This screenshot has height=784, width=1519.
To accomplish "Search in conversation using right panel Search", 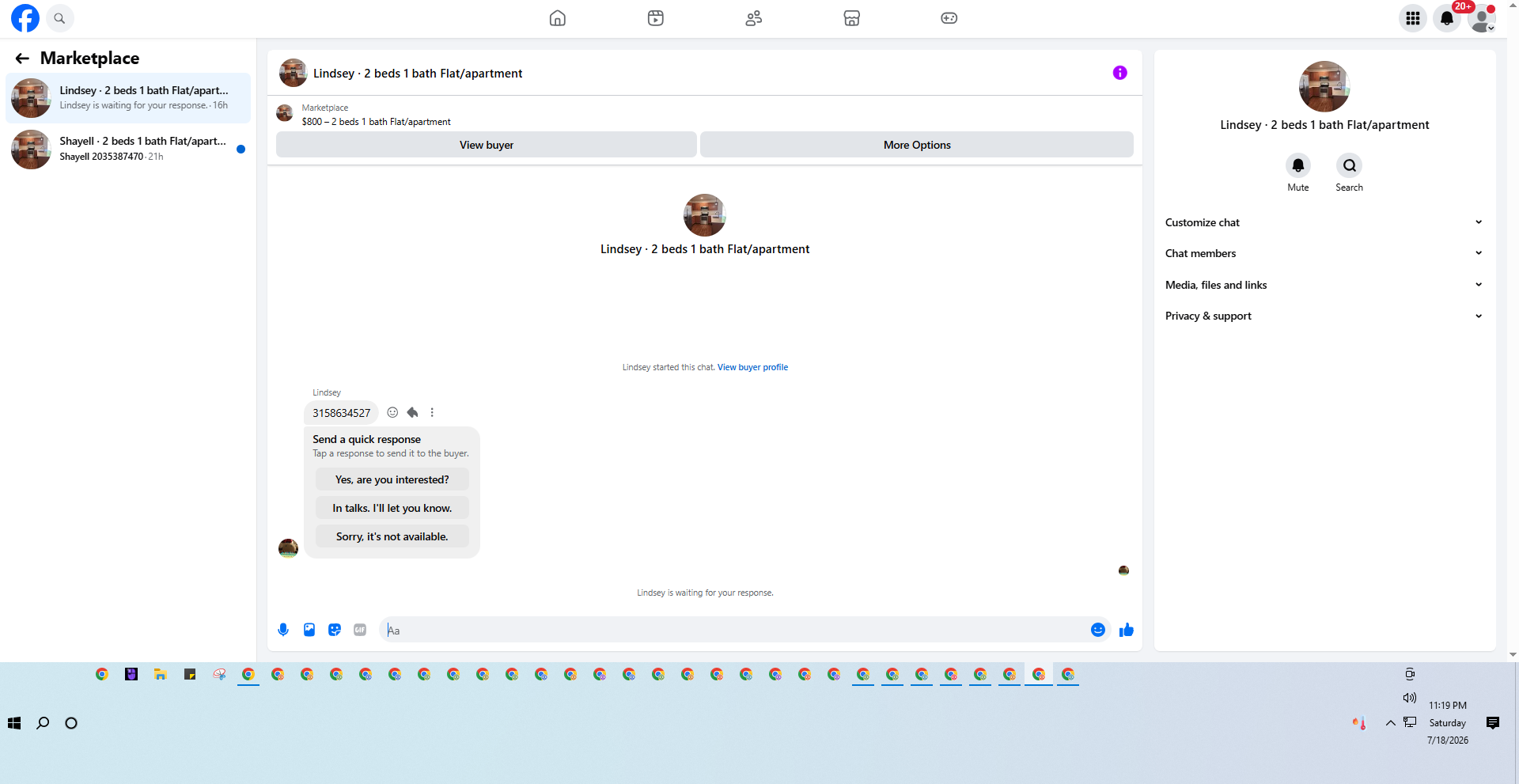I will [1350, 165].
